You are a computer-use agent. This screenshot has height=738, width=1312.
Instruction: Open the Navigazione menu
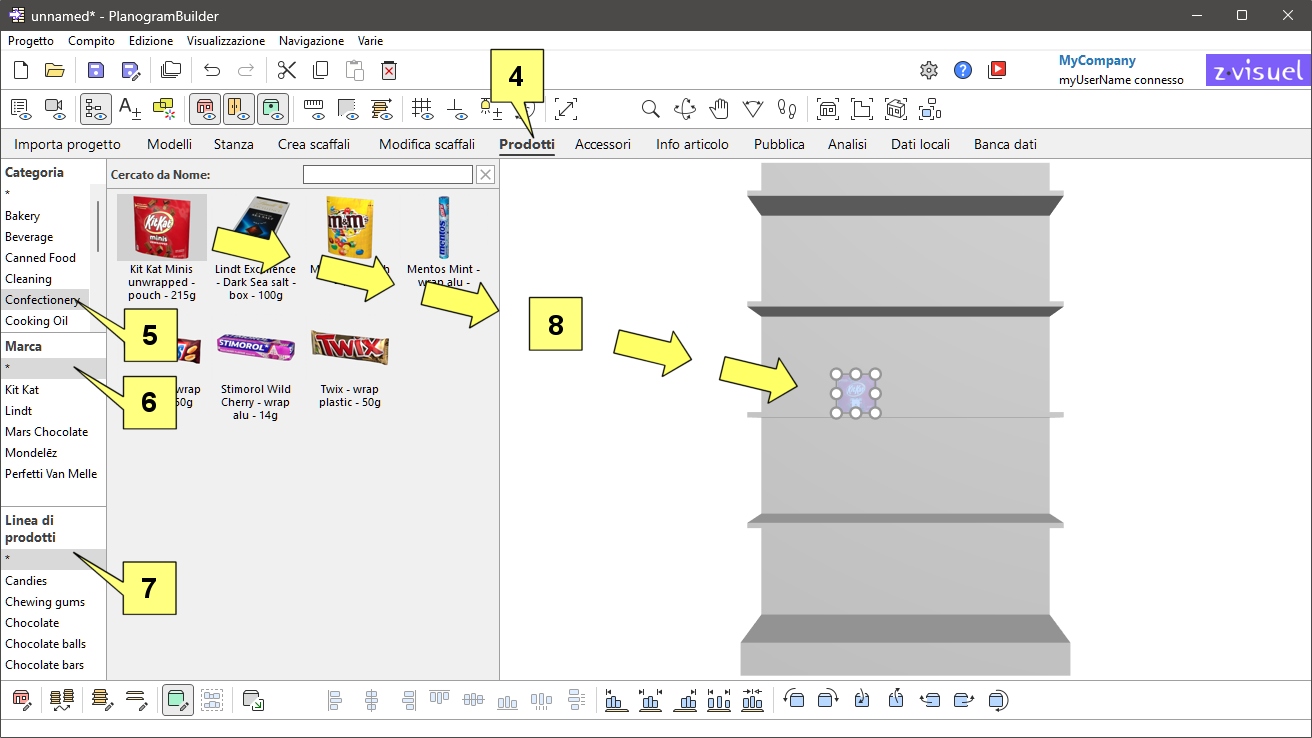click(311, 41)
